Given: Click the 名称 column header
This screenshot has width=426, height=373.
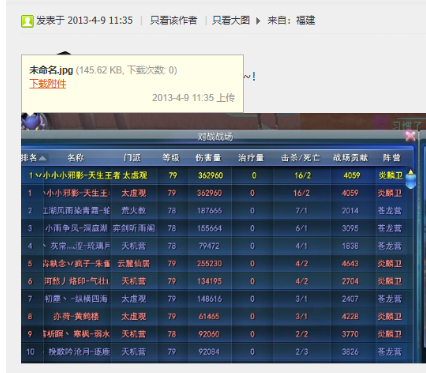Looking at the screenshot, I should (x=76, y=158).
